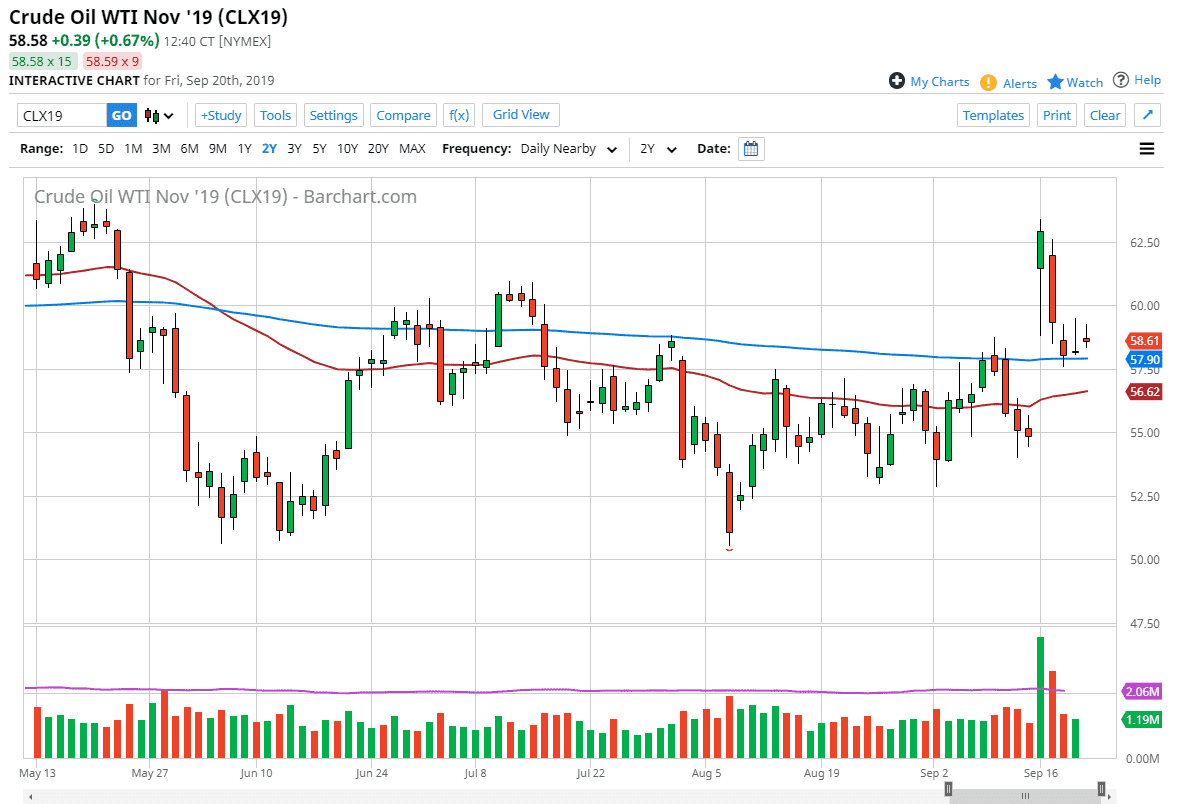
Task: Switch the range to MAX
Action: (412, 148)
